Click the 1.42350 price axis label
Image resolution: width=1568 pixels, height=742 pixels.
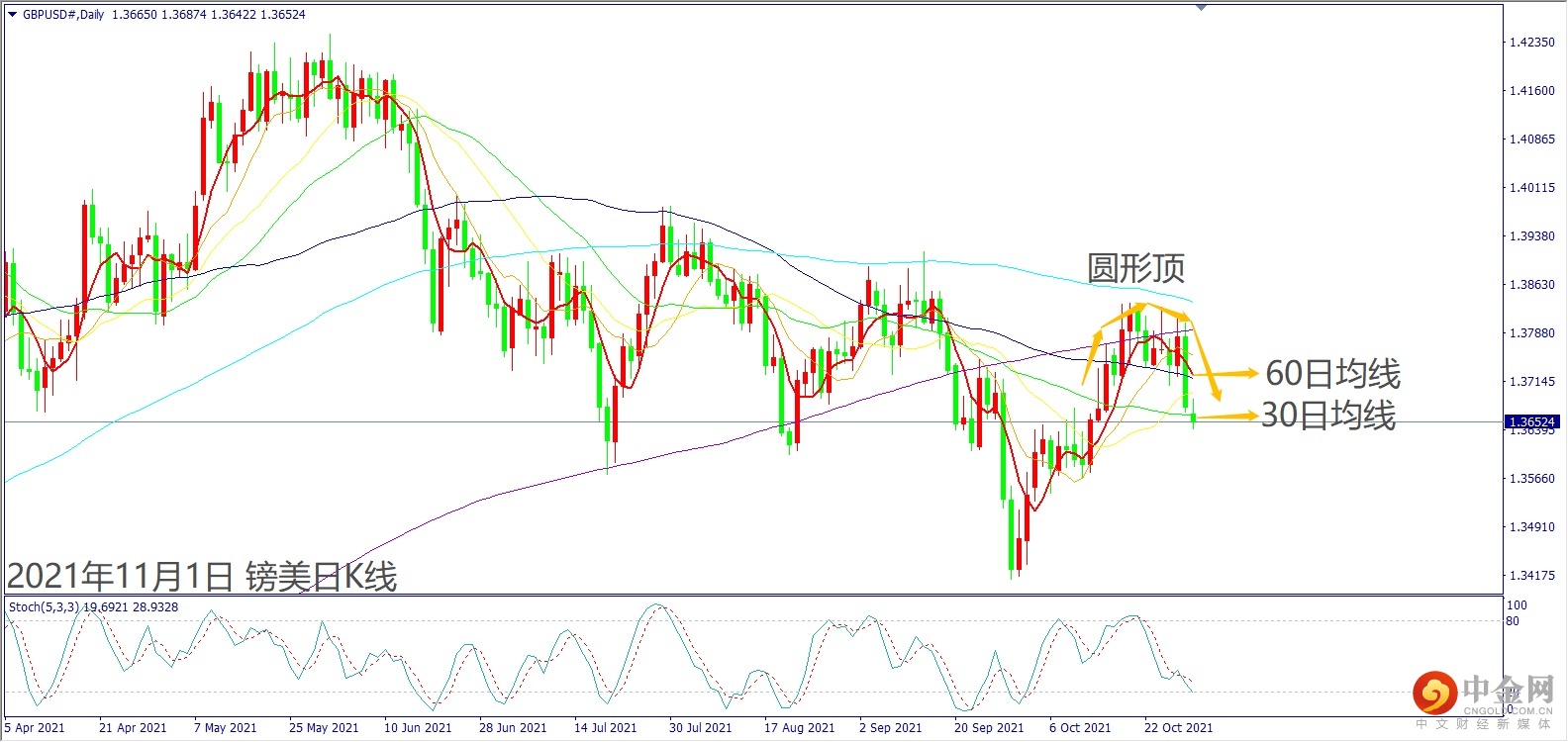pos(1531,43)
